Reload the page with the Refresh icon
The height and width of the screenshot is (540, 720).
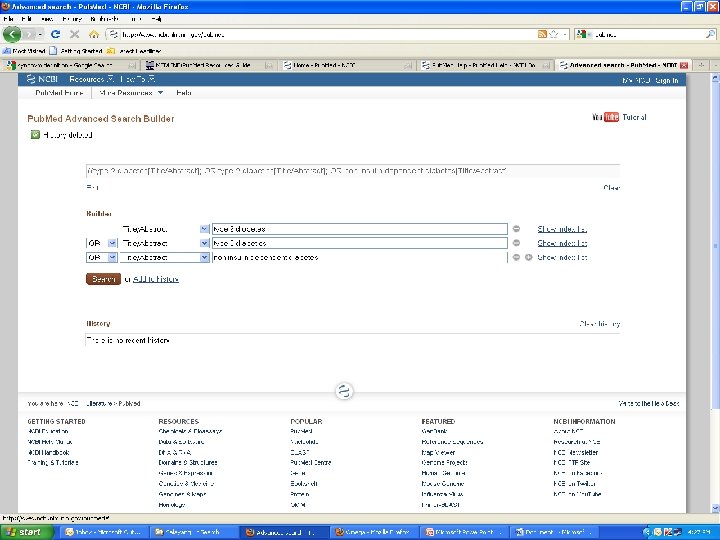click(x=56, y=34)
